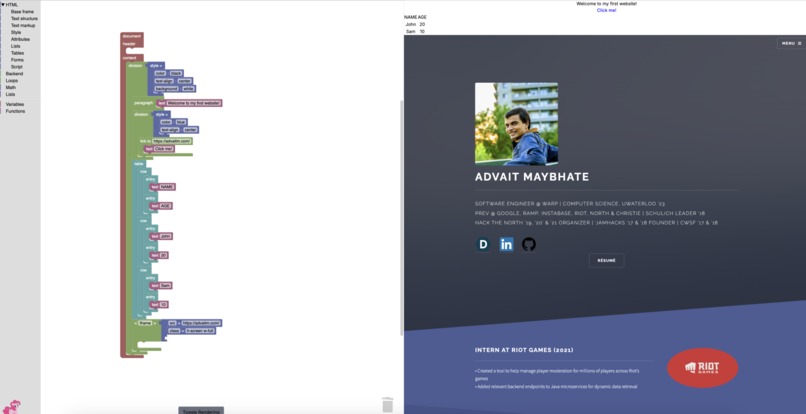The width and height of the screenshot is (806, 414).
Task: Click the RÉSUMÉ button
Action: [607, 260]
